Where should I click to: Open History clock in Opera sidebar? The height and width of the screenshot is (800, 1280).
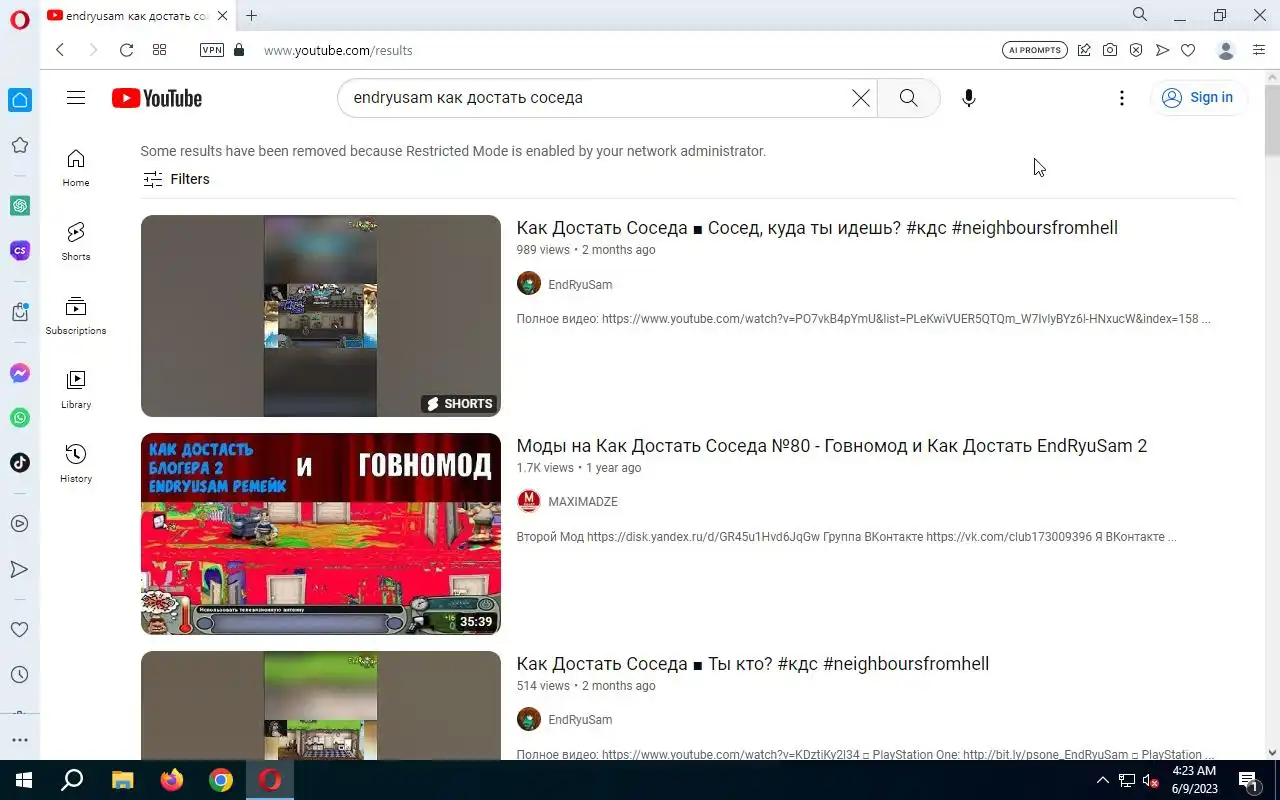[20, 675]
